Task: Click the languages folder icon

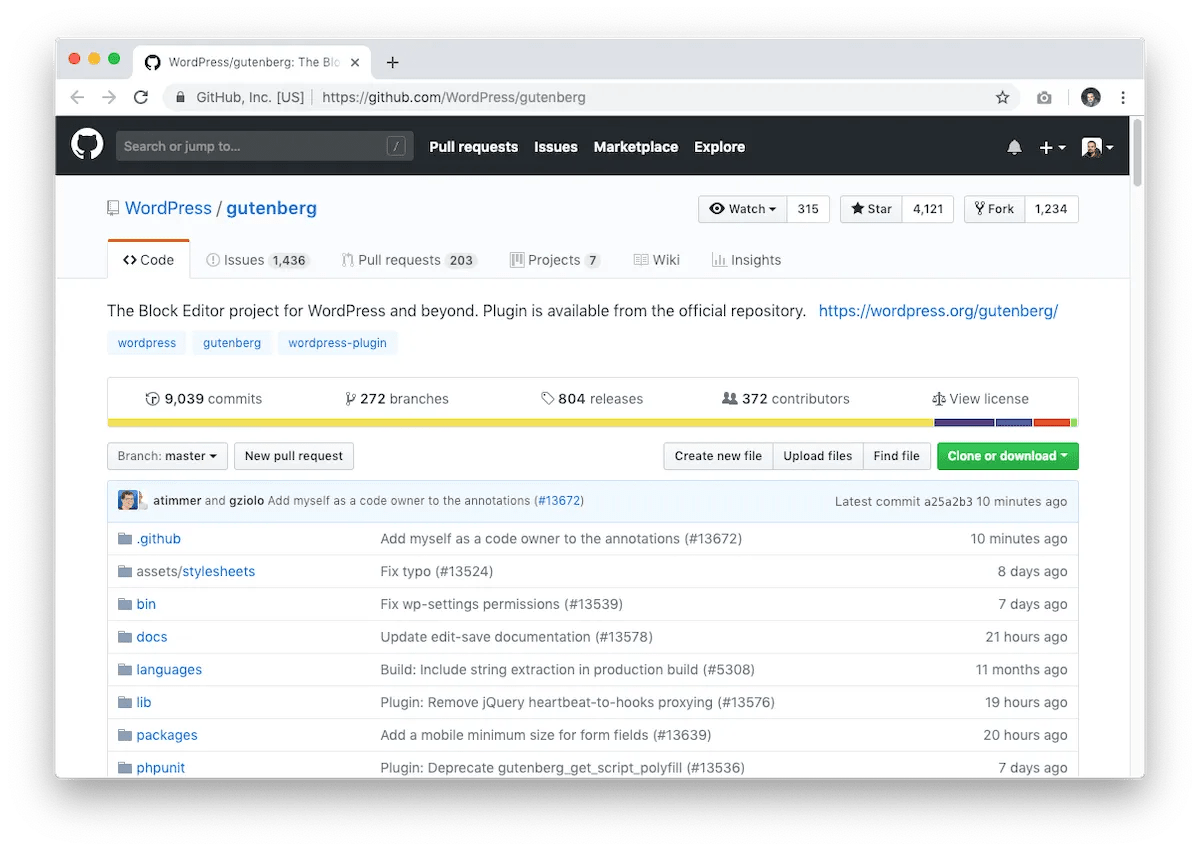Action: click(125, 669)
